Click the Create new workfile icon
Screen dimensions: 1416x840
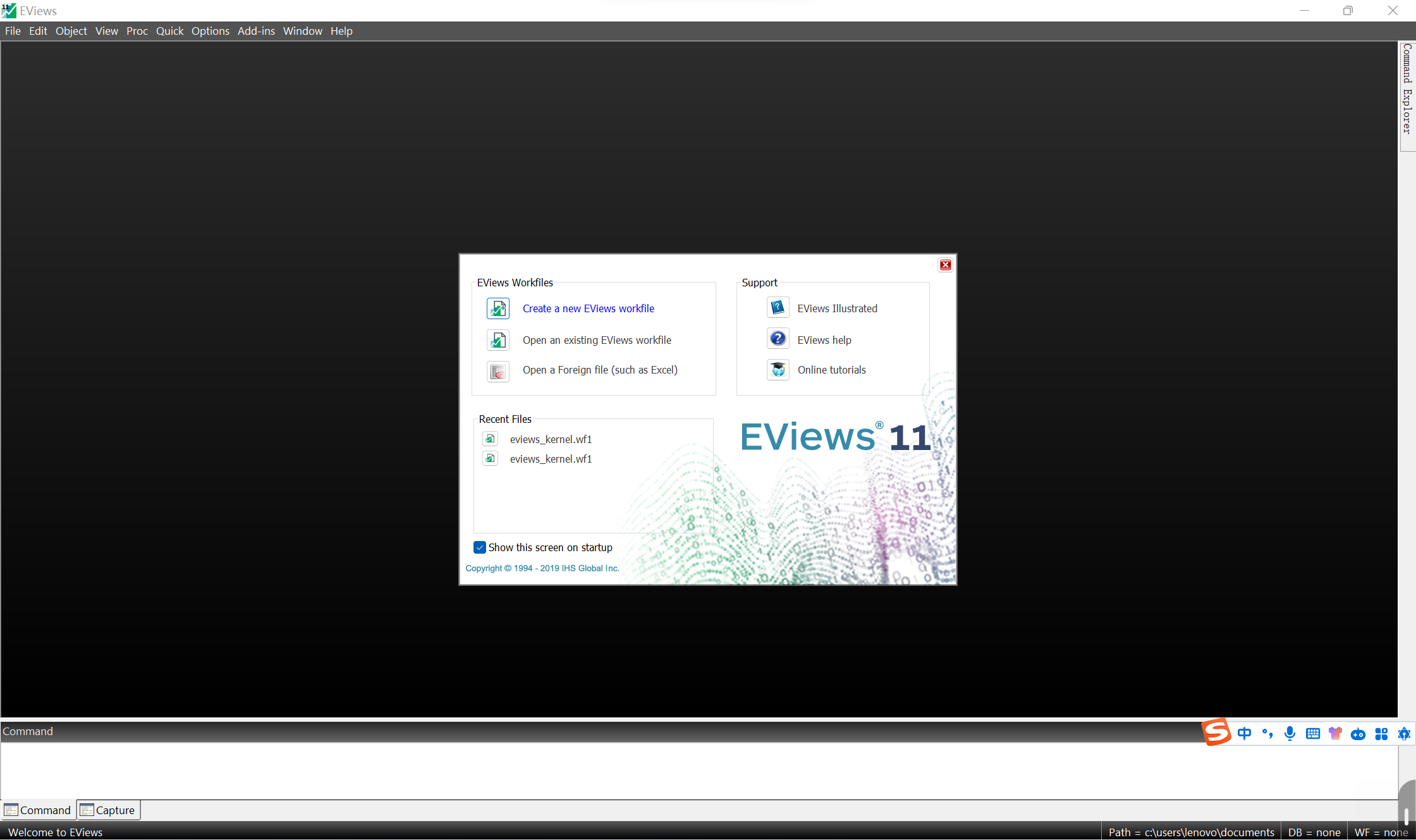[497, 308]
